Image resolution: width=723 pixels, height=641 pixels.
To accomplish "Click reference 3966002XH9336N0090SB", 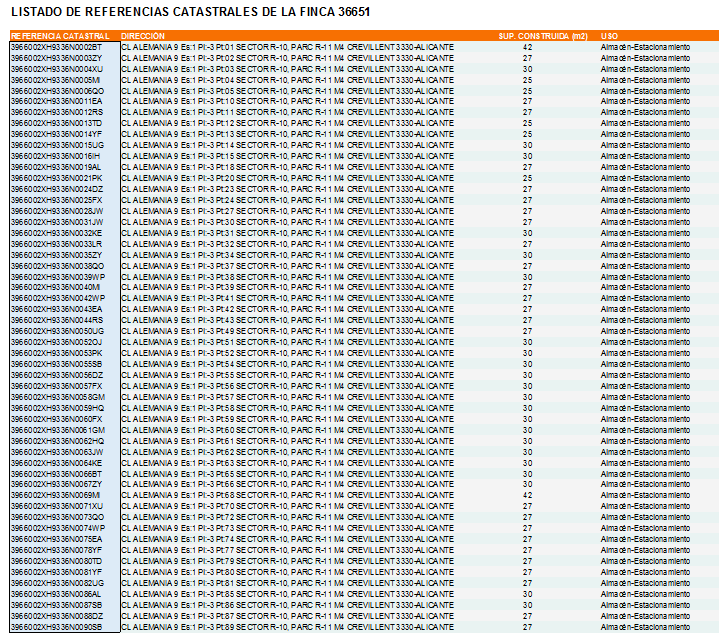I will 57,627.
